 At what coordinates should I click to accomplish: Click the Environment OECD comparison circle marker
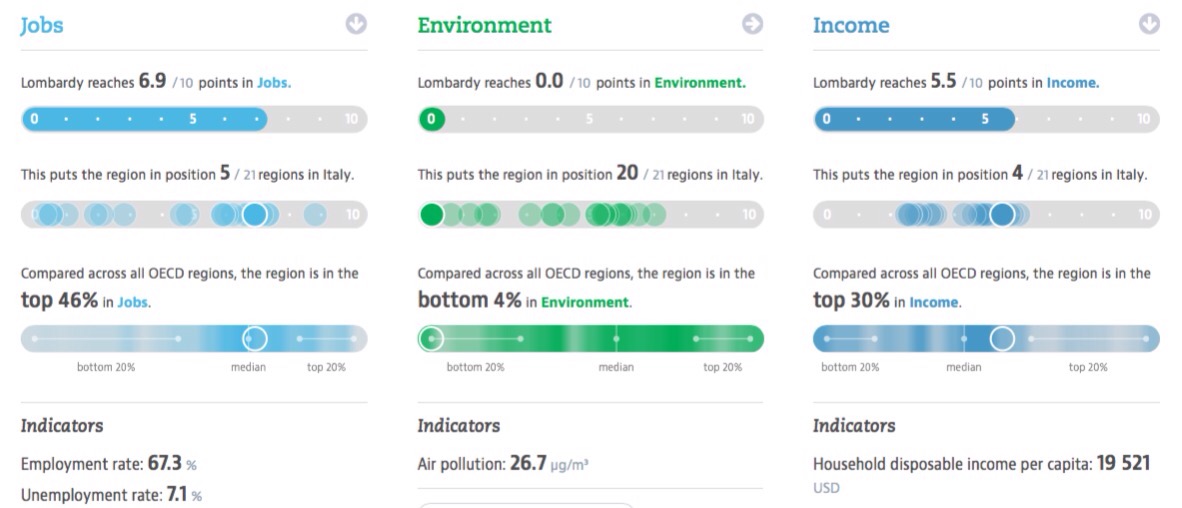(431, 339)
